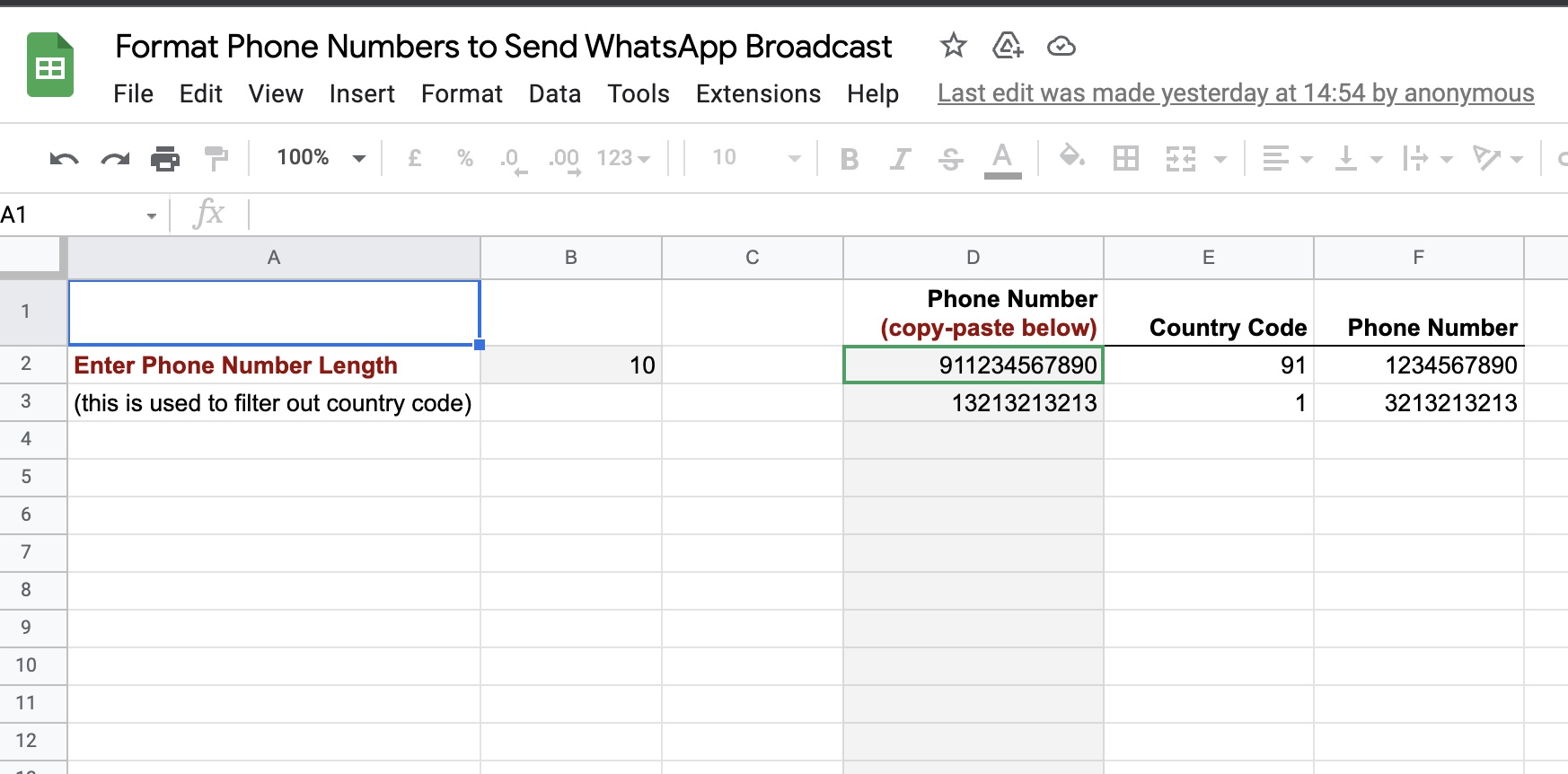Select column E header

click(1209, 258)
